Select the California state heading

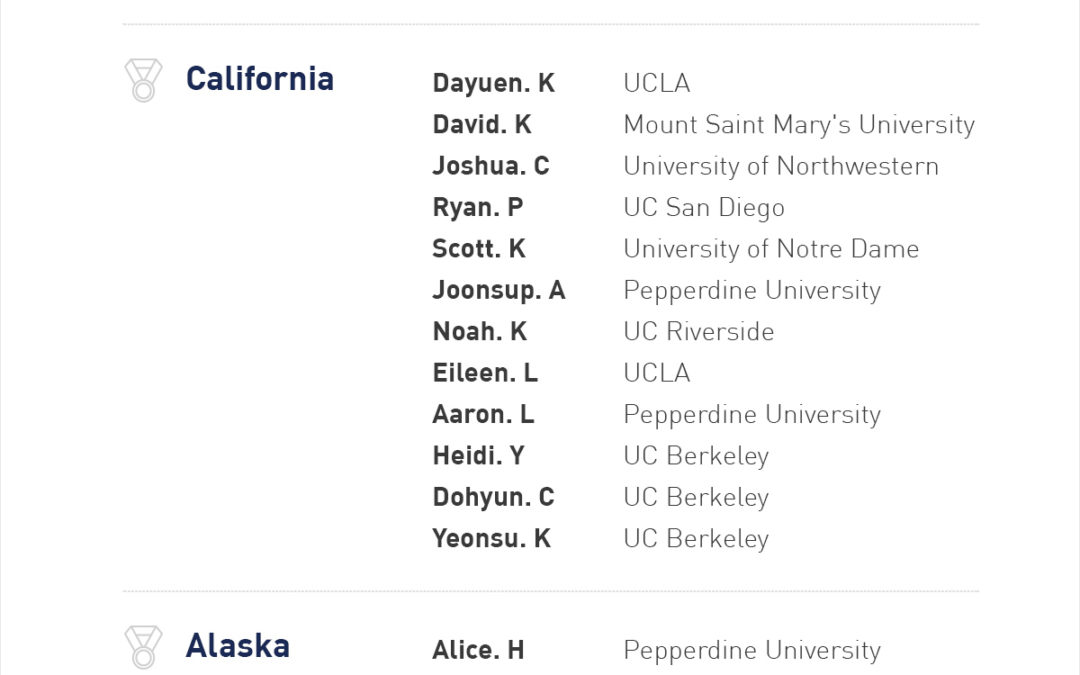[260, 79]
